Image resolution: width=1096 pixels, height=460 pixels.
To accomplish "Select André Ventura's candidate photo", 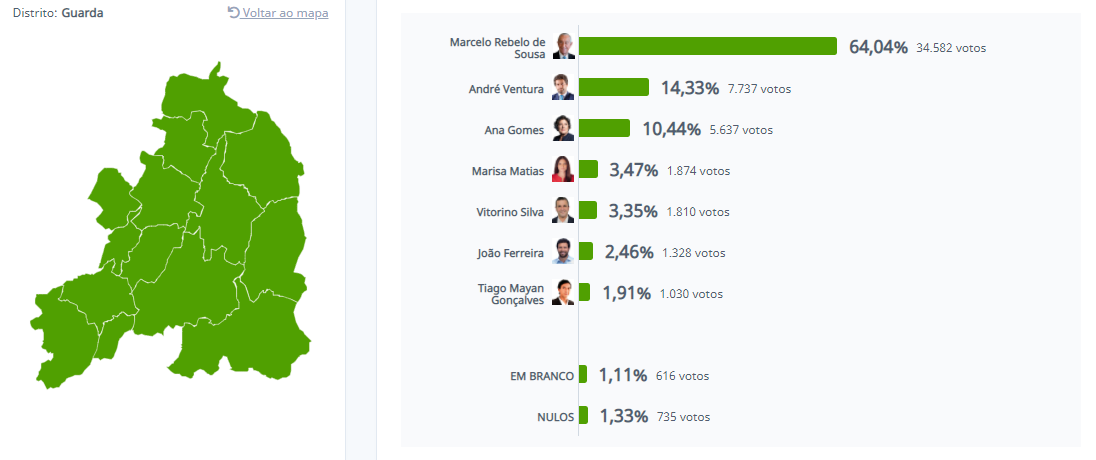I will click(563, 88).
